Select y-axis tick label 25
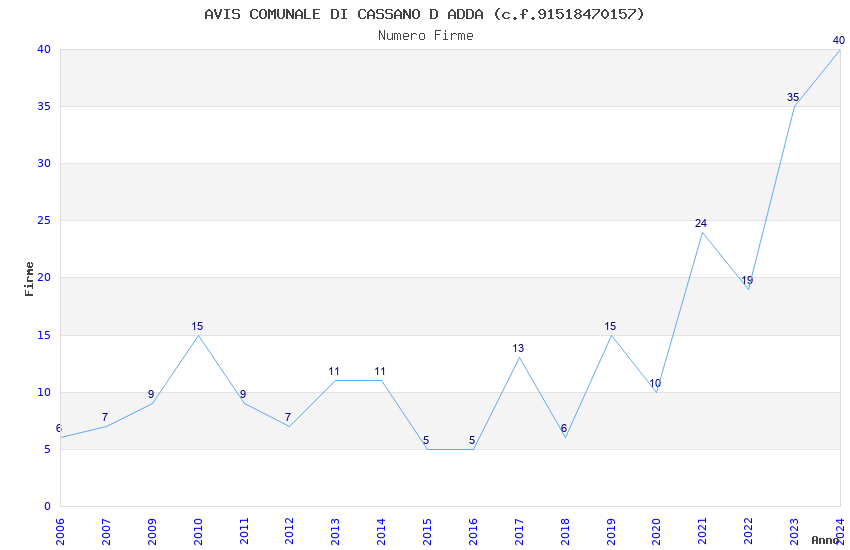Screen dimensions: 850x550 click(x=44, y=221)
